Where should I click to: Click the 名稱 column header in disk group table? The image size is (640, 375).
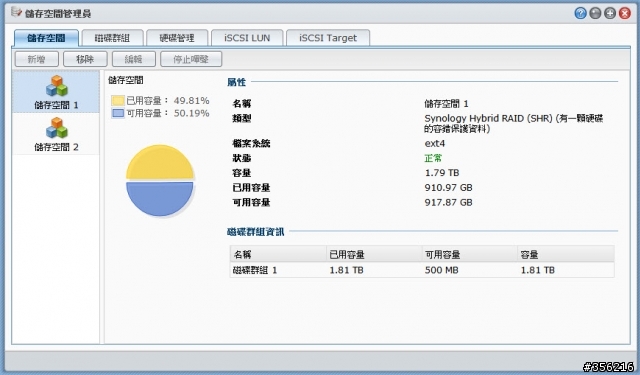click(278, 254)
